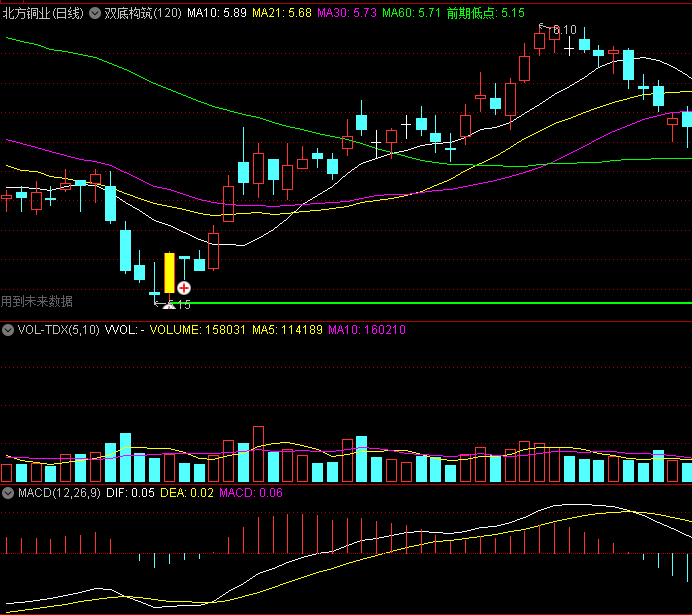Select the volume MA10: 160210 value
The image size is (692, 615).
click(x=367, y=330)
